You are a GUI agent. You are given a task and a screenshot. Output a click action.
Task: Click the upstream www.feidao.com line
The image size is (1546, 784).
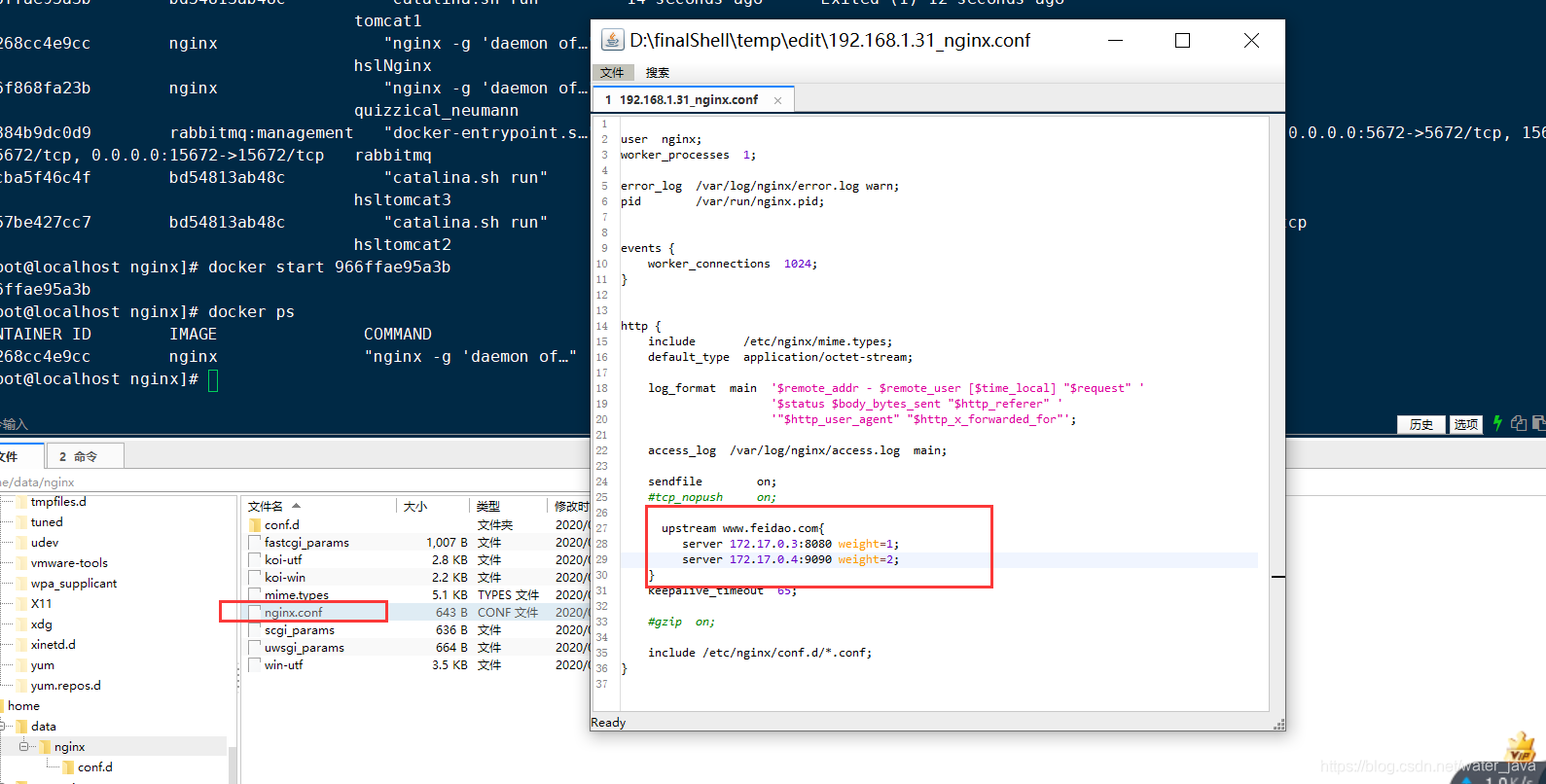pos(742,528)
